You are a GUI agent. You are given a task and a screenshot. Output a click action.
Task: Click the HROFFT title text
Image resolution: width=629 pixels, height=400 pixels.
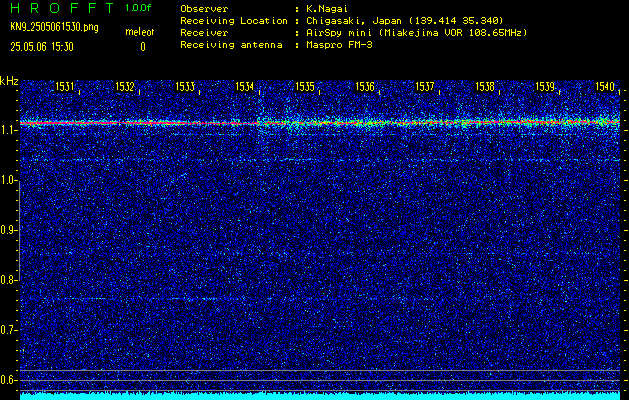tap(62, 8)
